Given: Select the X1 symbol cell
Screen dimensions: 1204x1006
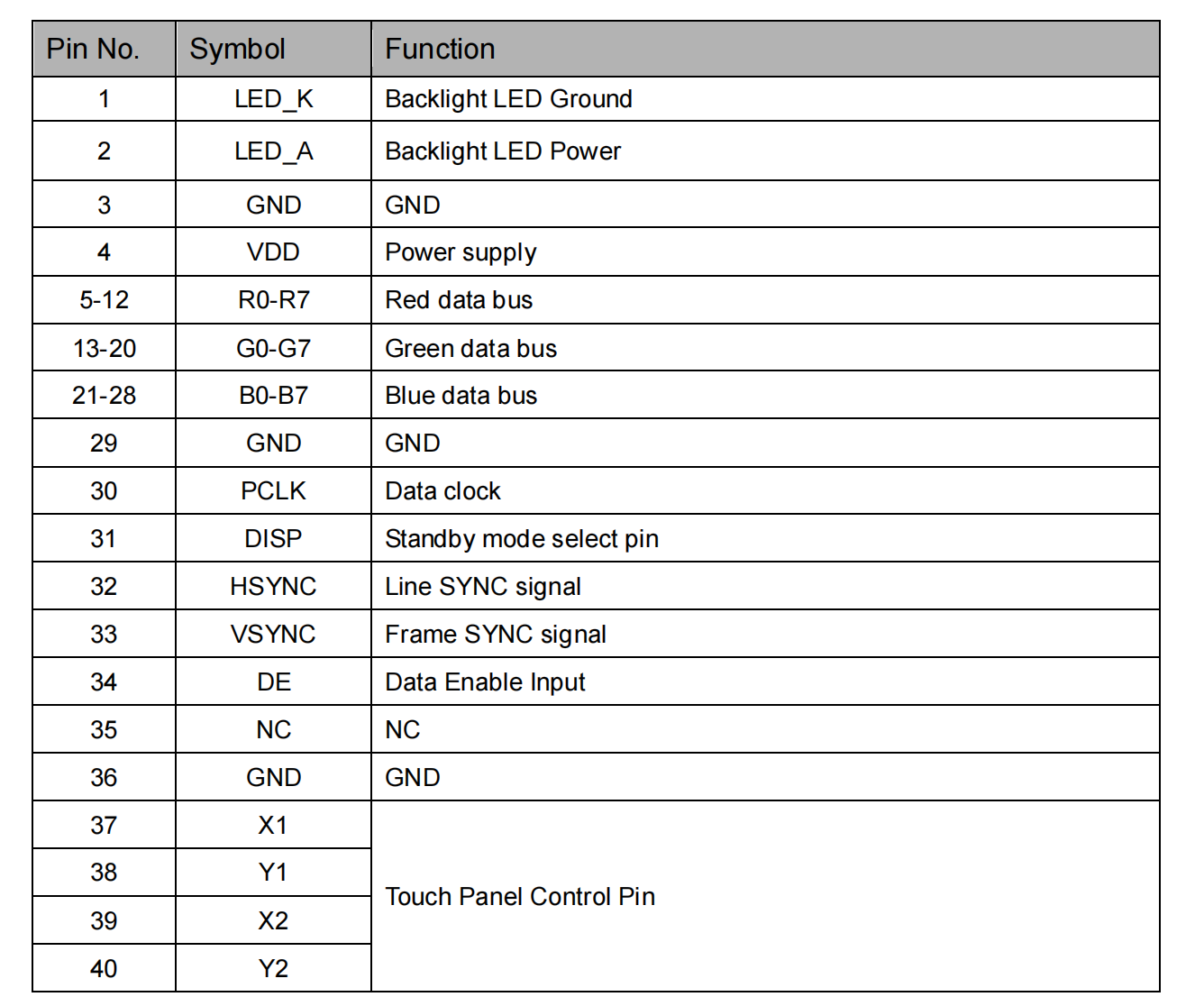Looking at the screenshot, I should (273, 826).
